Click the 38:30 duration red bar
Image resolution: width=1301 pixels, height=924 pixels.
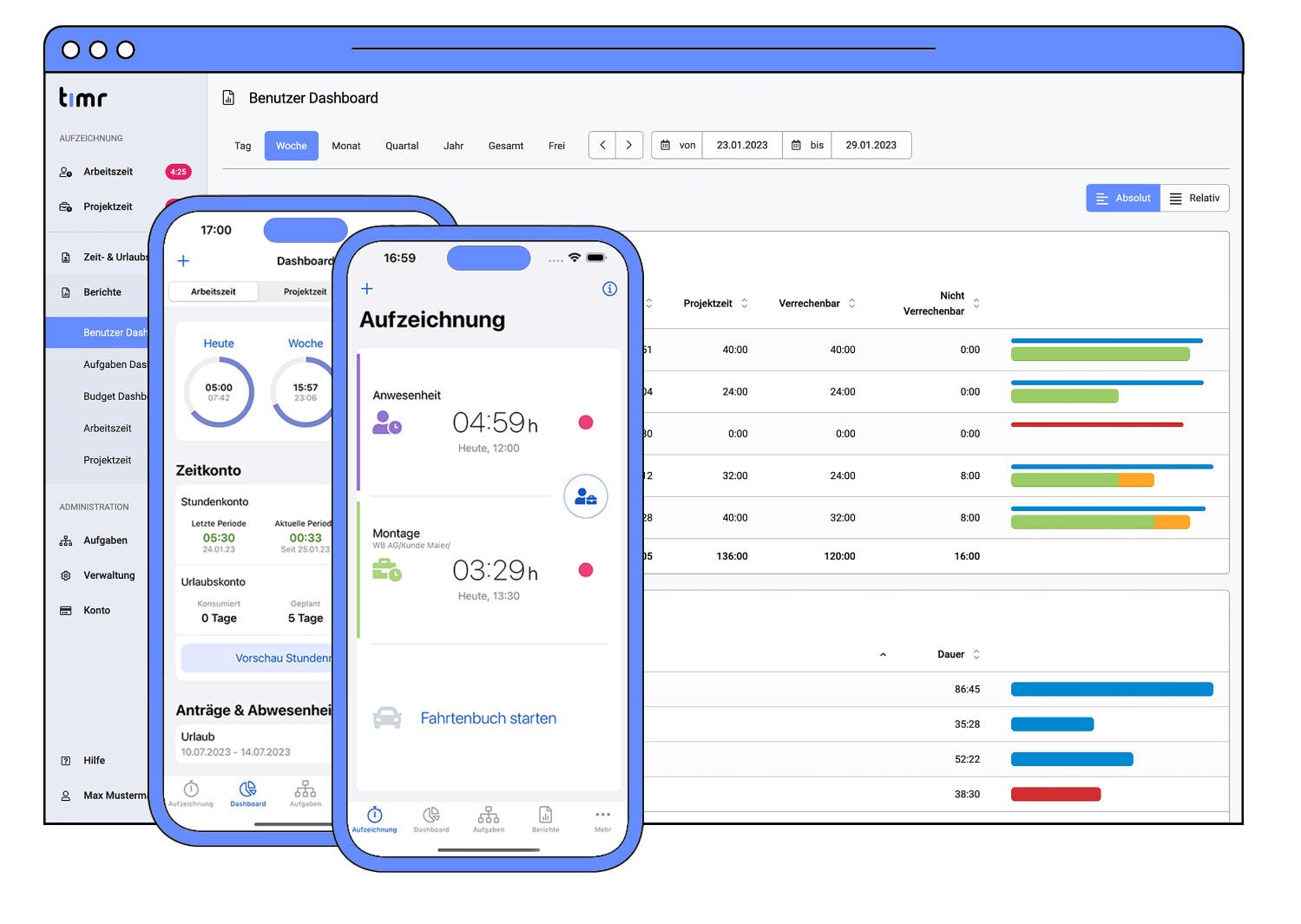pyautogui.click(x=1055, y=794)
